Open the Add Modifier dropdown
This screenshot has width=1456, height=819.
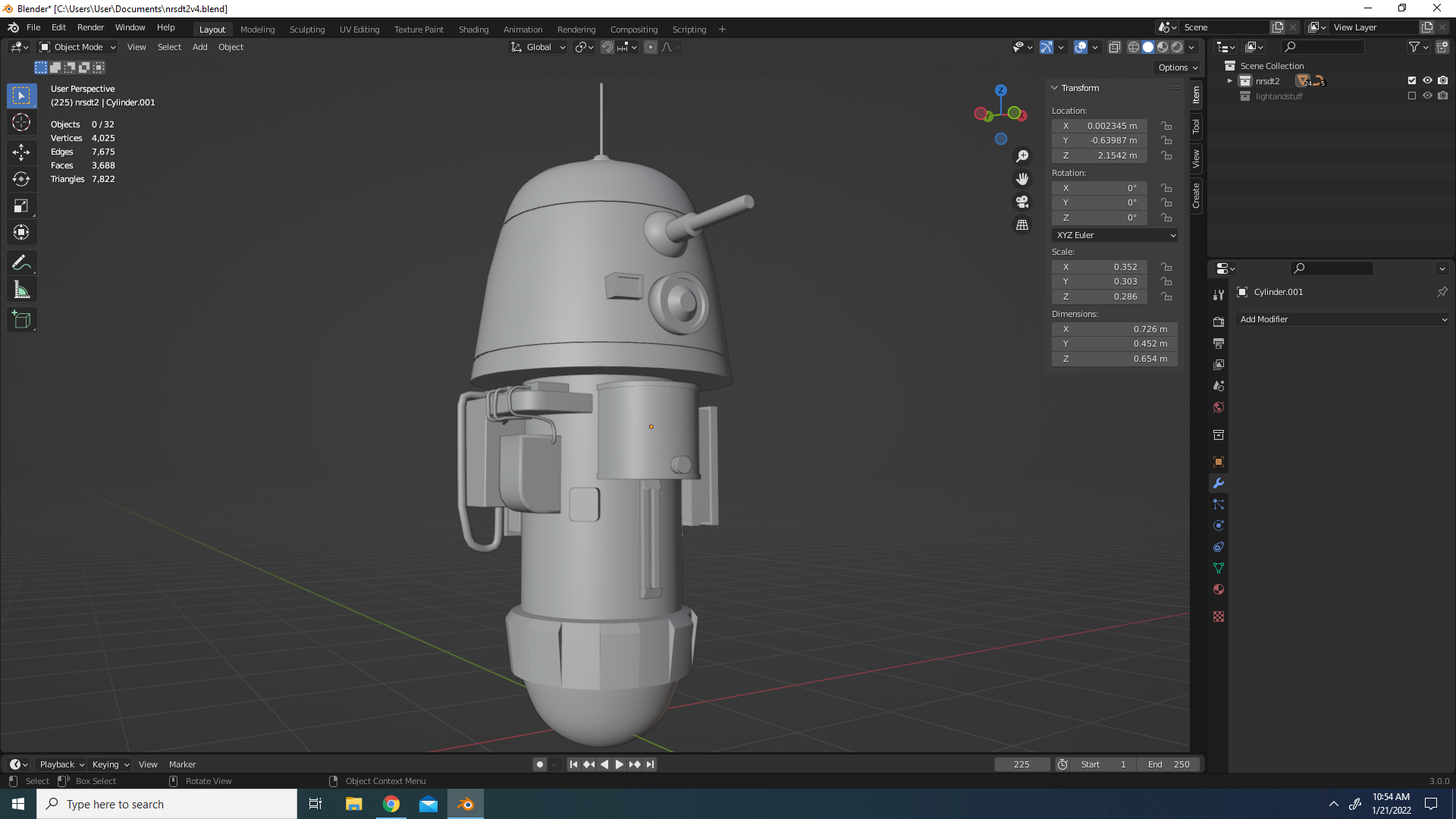click(1342, 319)
